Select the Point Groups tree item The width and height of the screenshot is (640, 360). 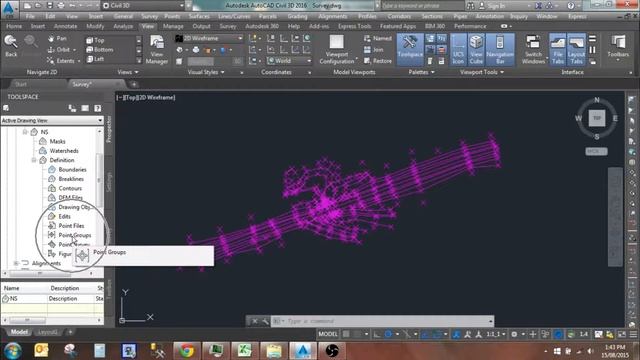click(75, 235)
